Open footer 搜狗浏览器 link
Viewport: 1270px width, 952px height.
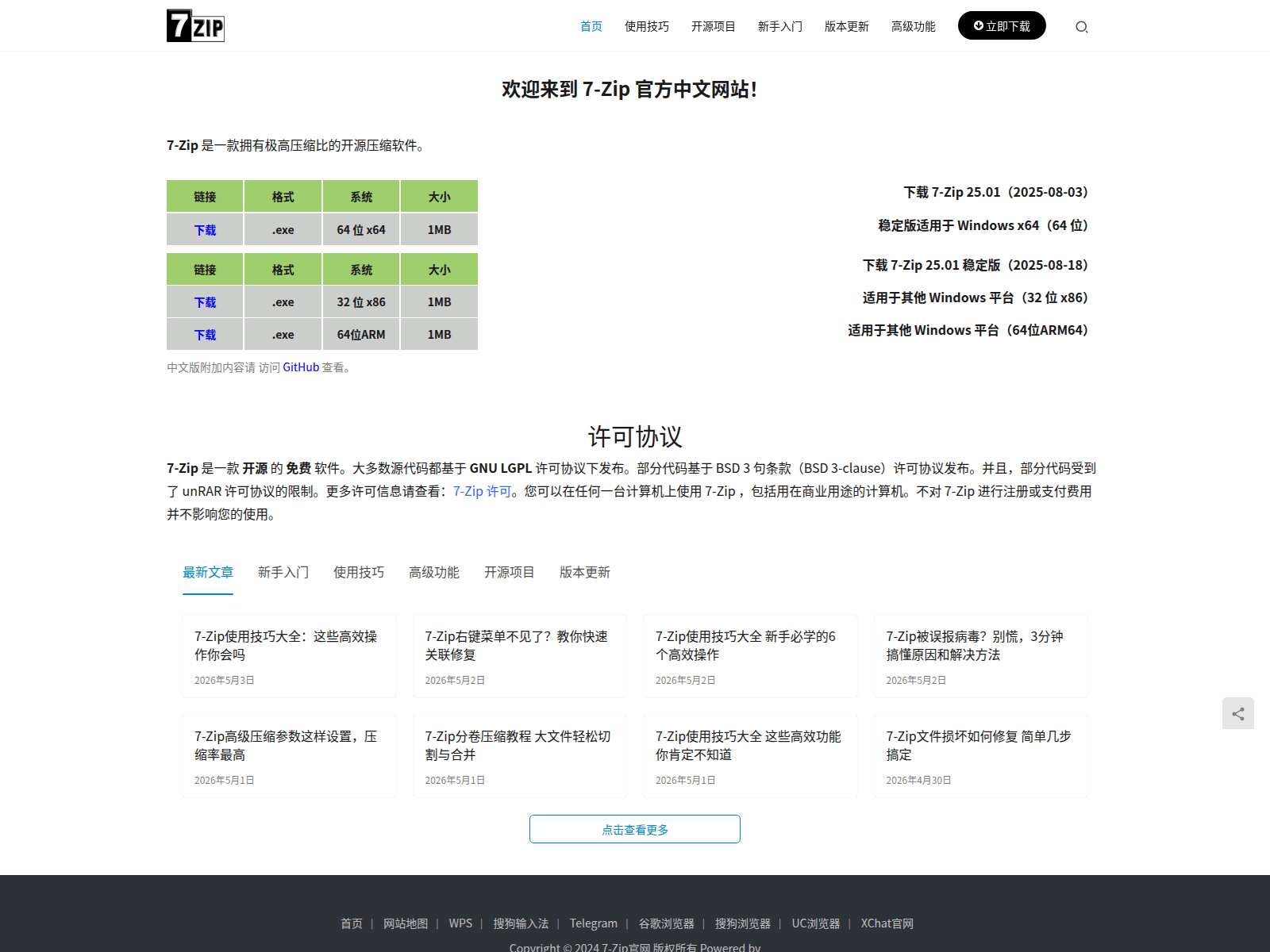[743, 923]
